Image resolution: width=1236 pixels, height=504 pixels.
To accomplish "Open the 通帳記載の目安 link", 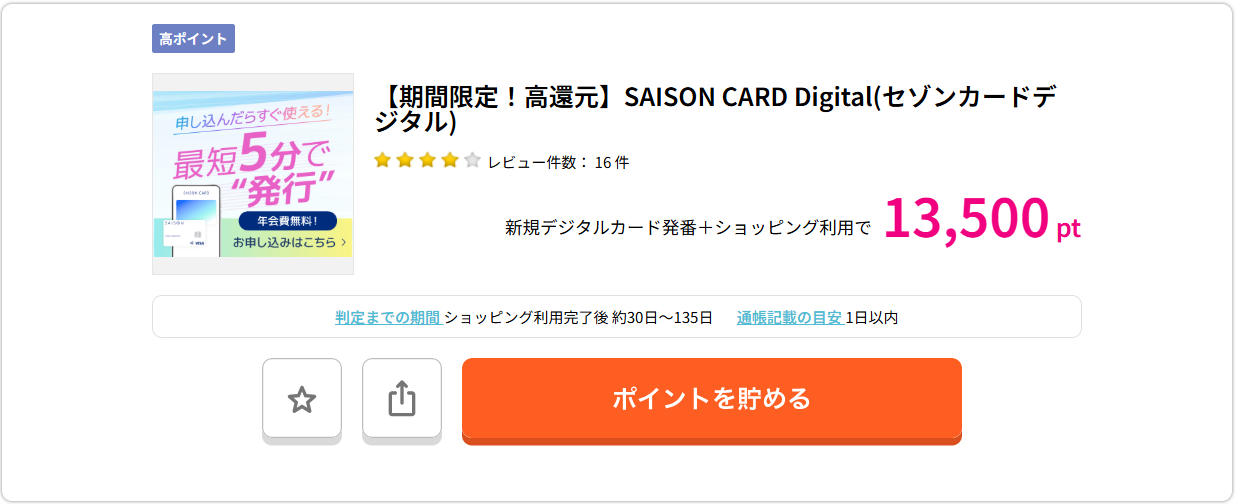I will [x=789, y=318].
